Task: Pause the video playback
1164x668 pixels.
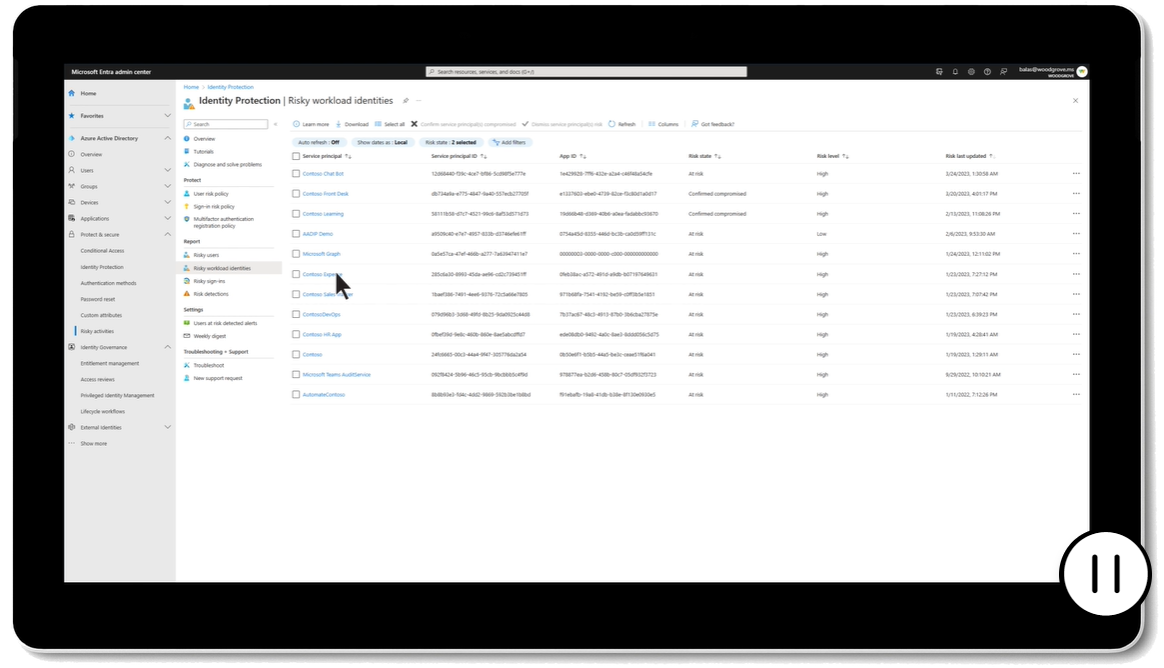Action: (x=1105, y=574)
